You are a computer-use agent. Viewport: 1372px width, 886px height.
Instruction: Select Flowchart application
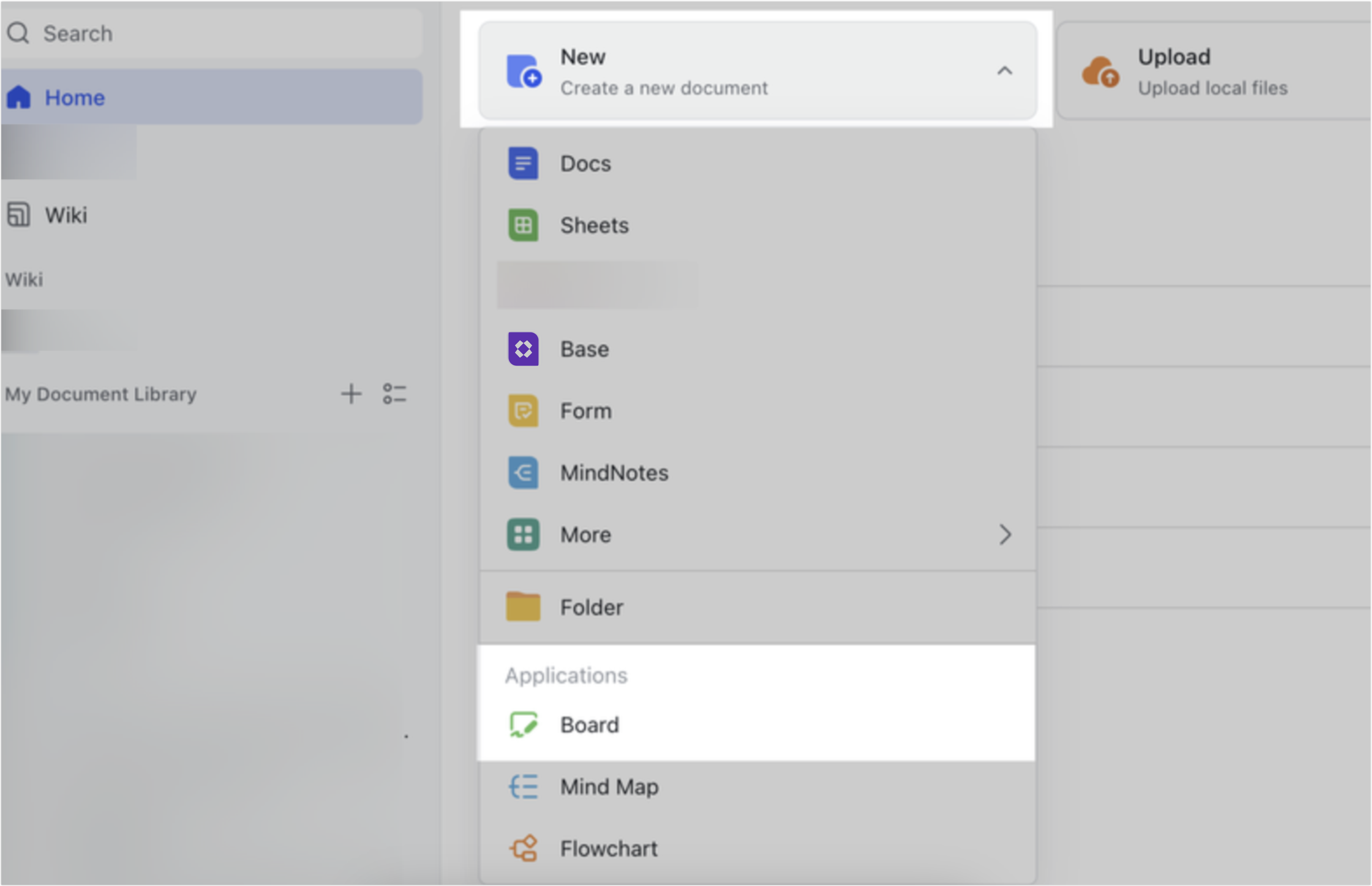(757, 849)
